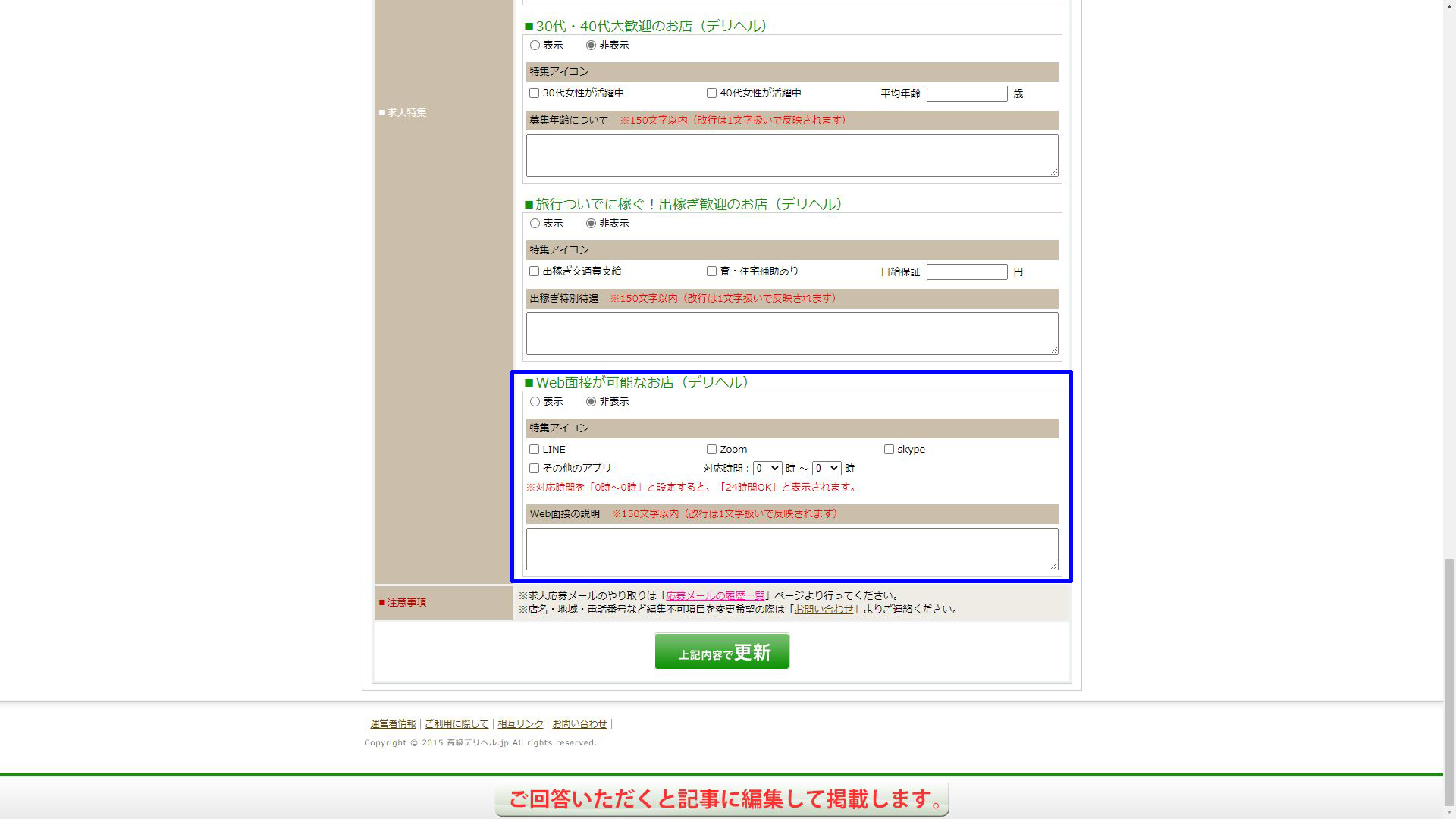Enable the 寮・住宅補助あり checkbox
The height and width of the screenshot is (819, 1456).
coord(711,271)
